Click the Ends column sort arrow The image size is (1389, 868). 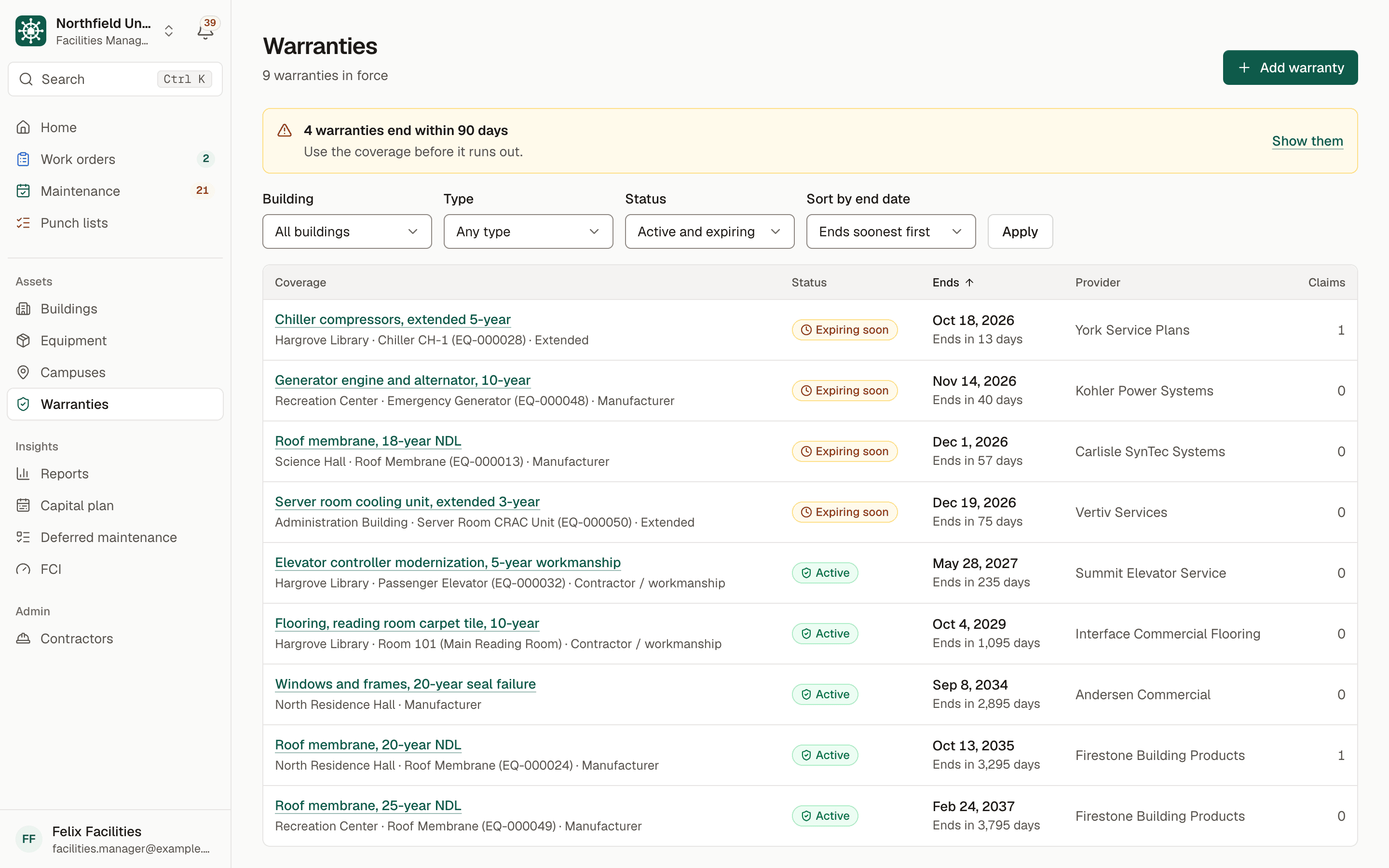click(969, 283)
